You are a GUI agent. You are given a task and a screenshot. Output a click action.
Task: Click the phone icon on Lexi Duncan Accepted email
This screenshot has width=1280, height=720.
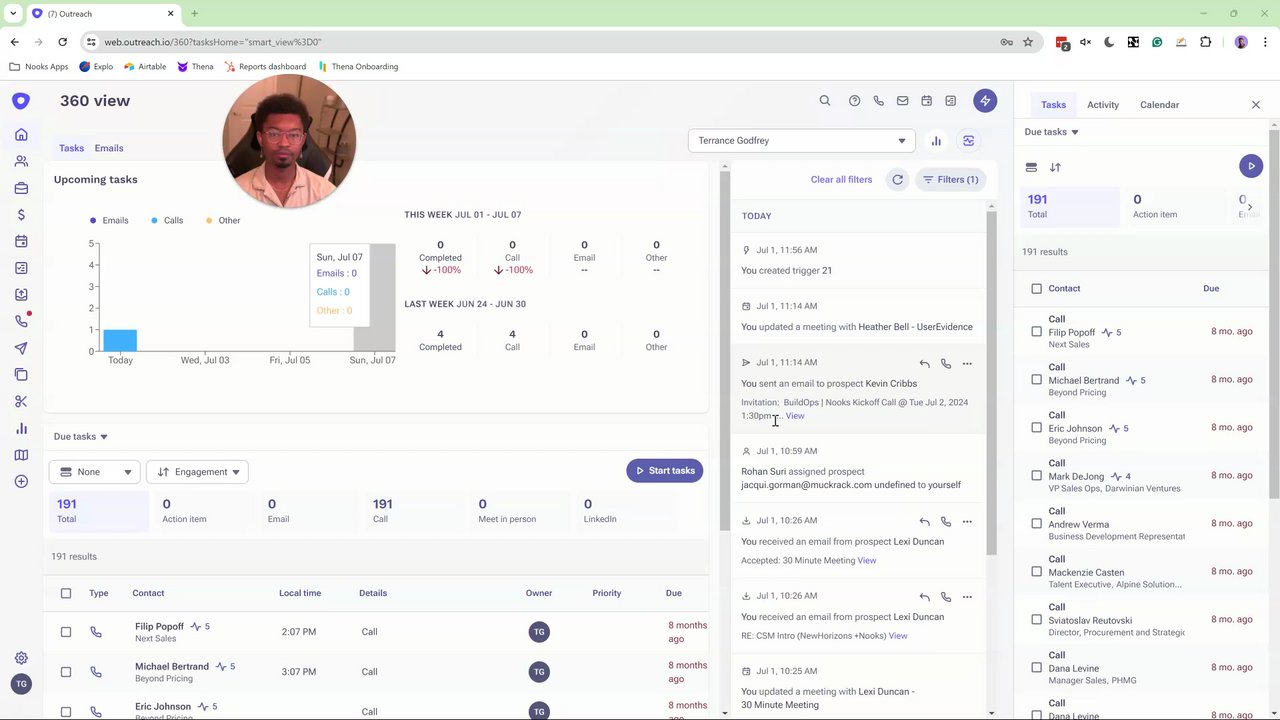946,522
